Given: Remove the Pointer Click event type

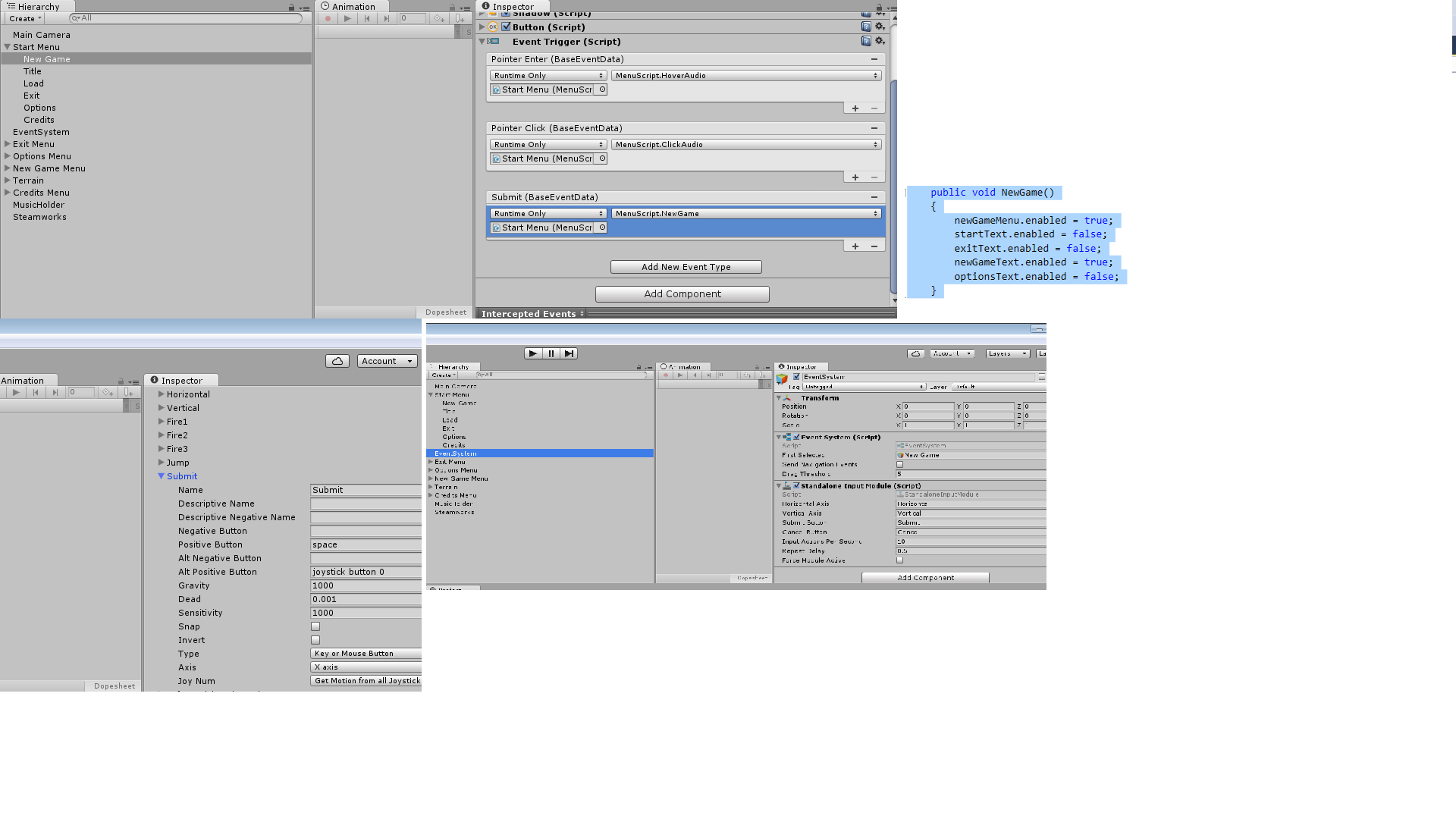Looking at the screenshot, I should tap(874, 128).
